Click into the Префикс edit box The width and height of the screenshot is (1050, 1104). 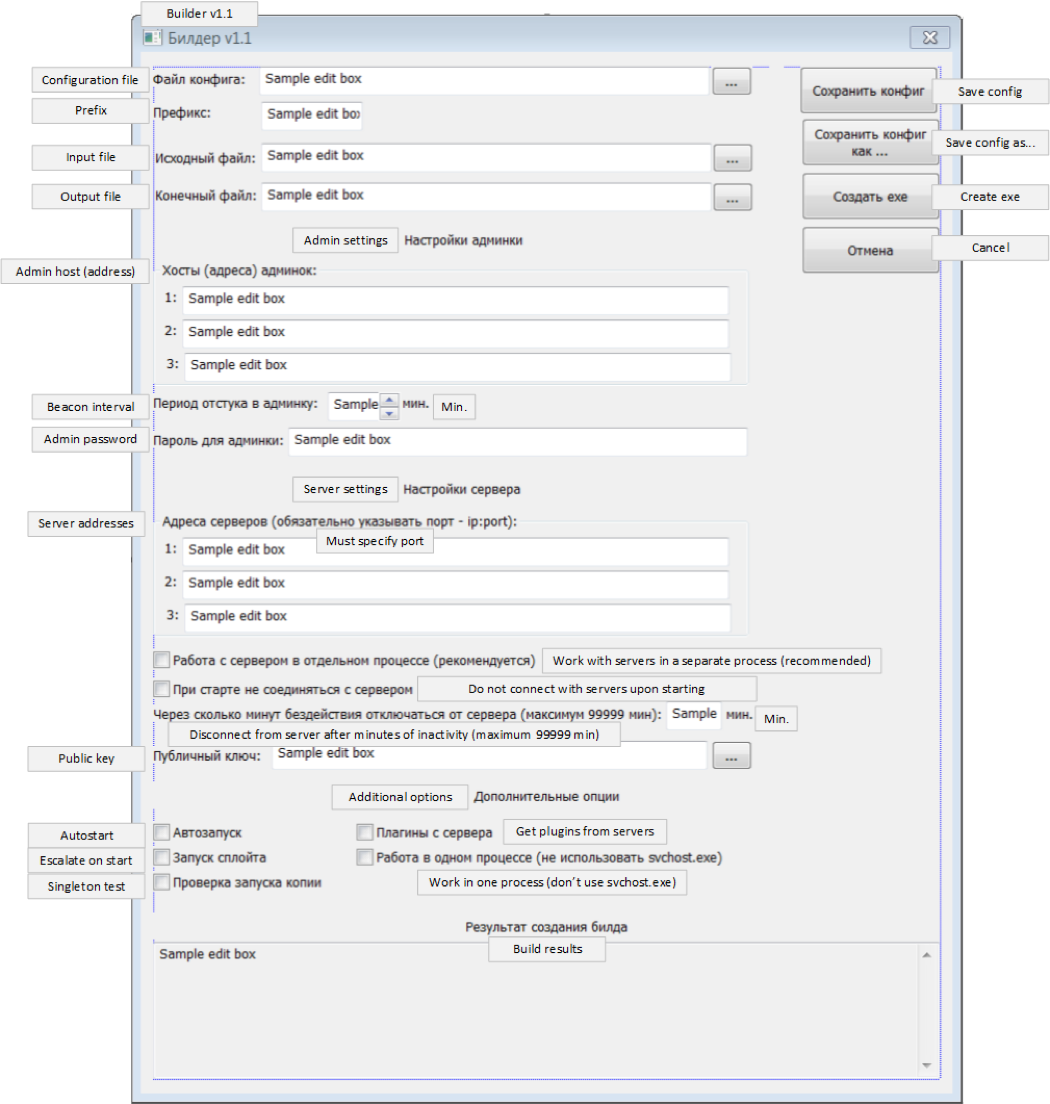tap(312, 115)
